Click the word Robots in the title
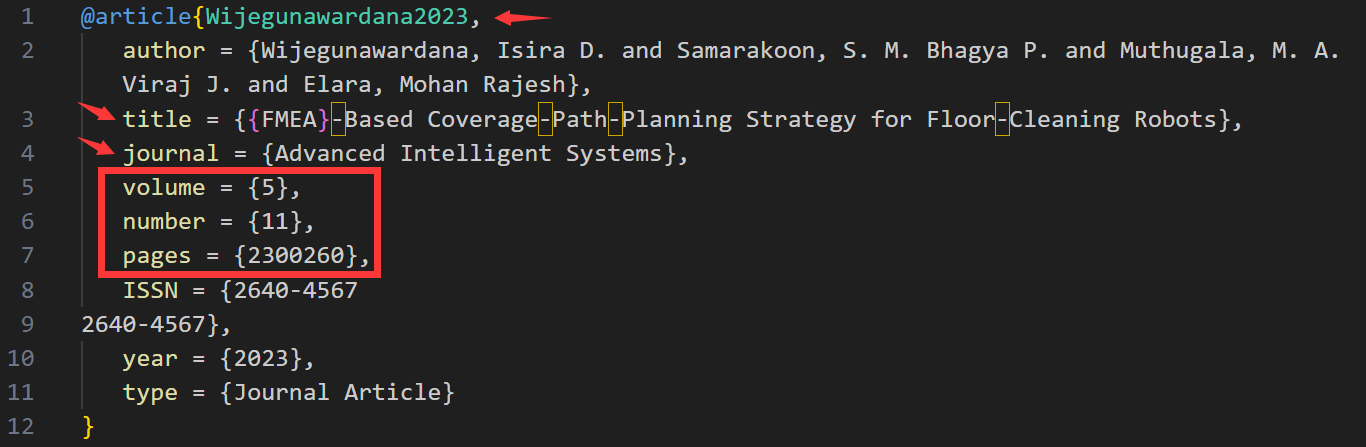The width and height of the screenshot is (1366, 447). click(x=1174, y=120)
